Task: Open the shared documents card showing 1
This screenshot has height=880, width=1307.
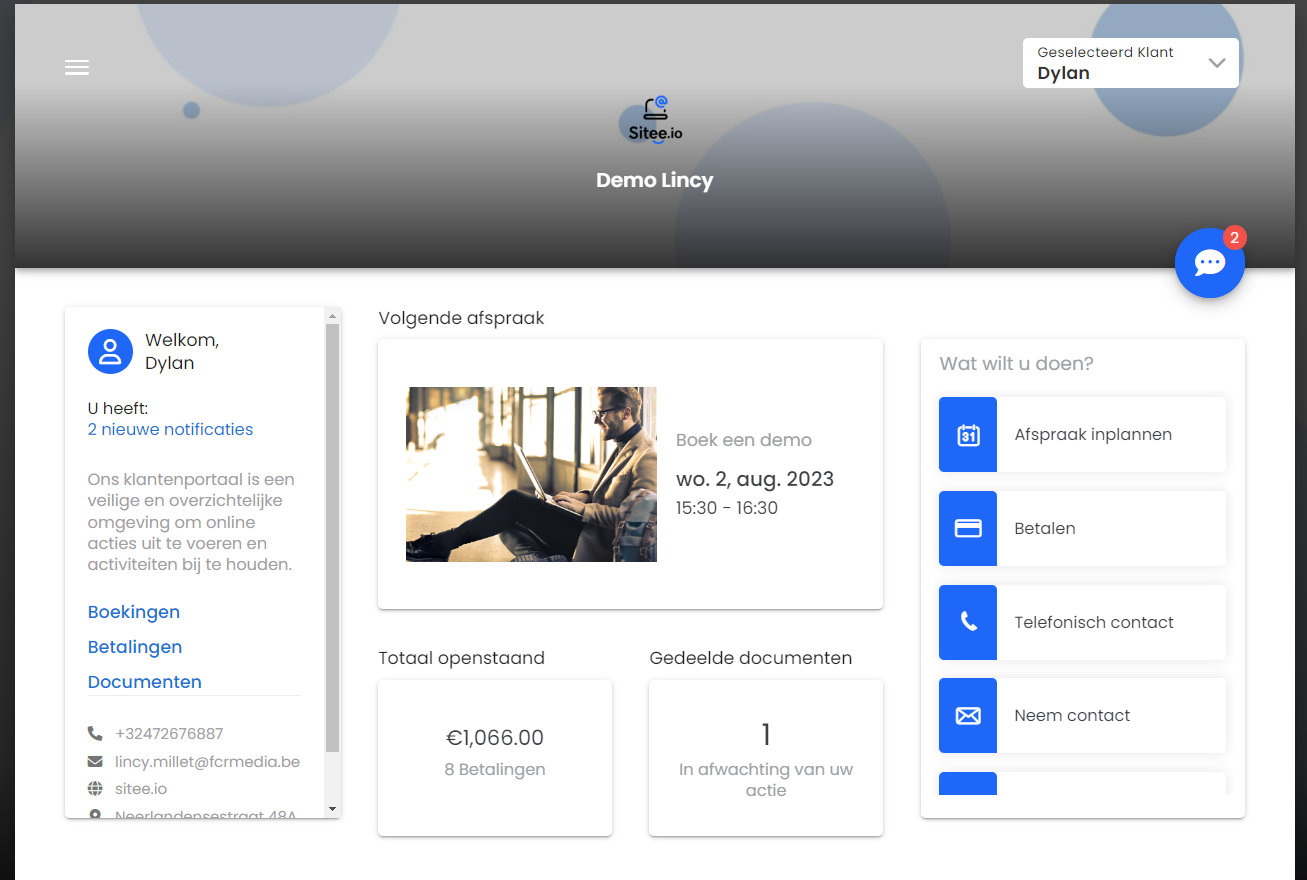Action: [x=766, y=758]
